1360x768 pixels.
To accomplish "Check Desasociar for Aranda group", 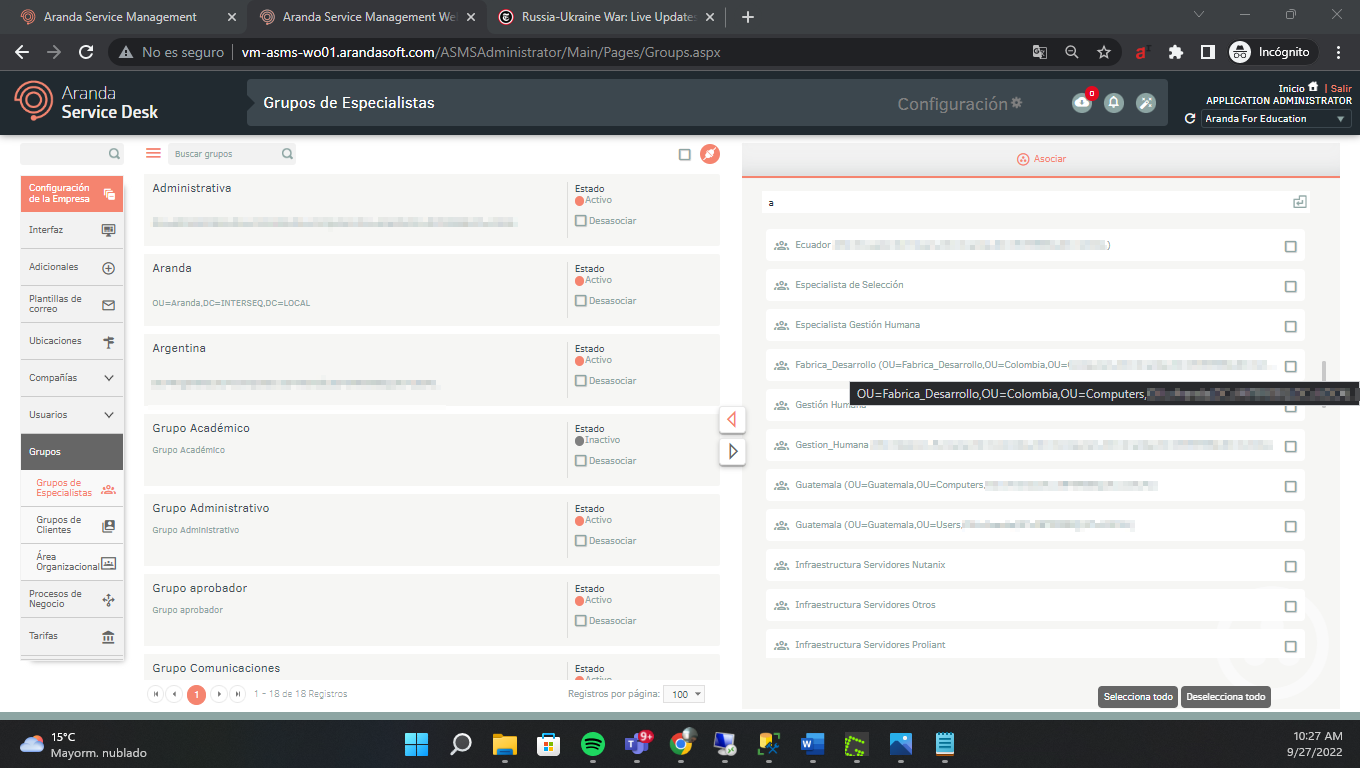I will point(580,301).
